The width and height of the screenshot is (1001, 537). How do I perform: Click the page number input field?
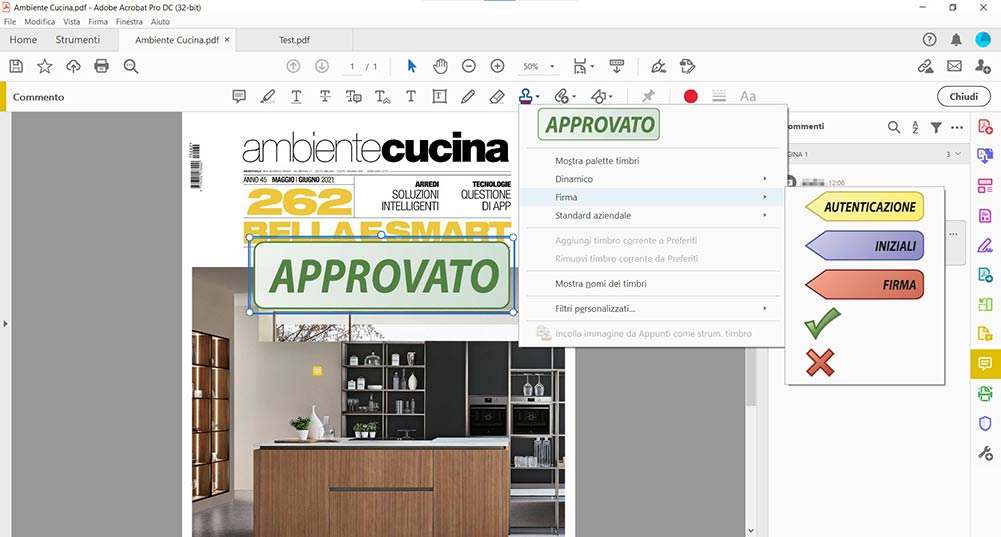pos(353,66)
